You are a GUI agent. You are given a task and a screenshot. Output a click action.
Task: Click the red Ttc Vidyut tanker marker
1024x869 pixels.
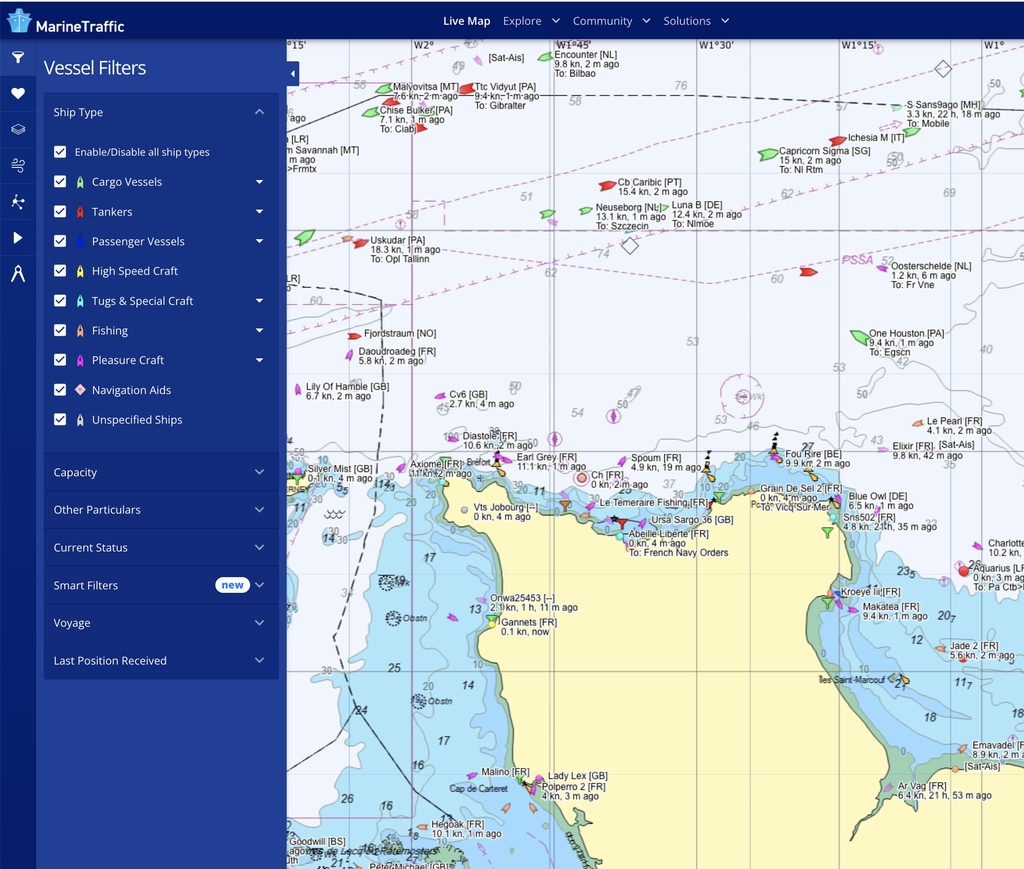click(466, 89)
